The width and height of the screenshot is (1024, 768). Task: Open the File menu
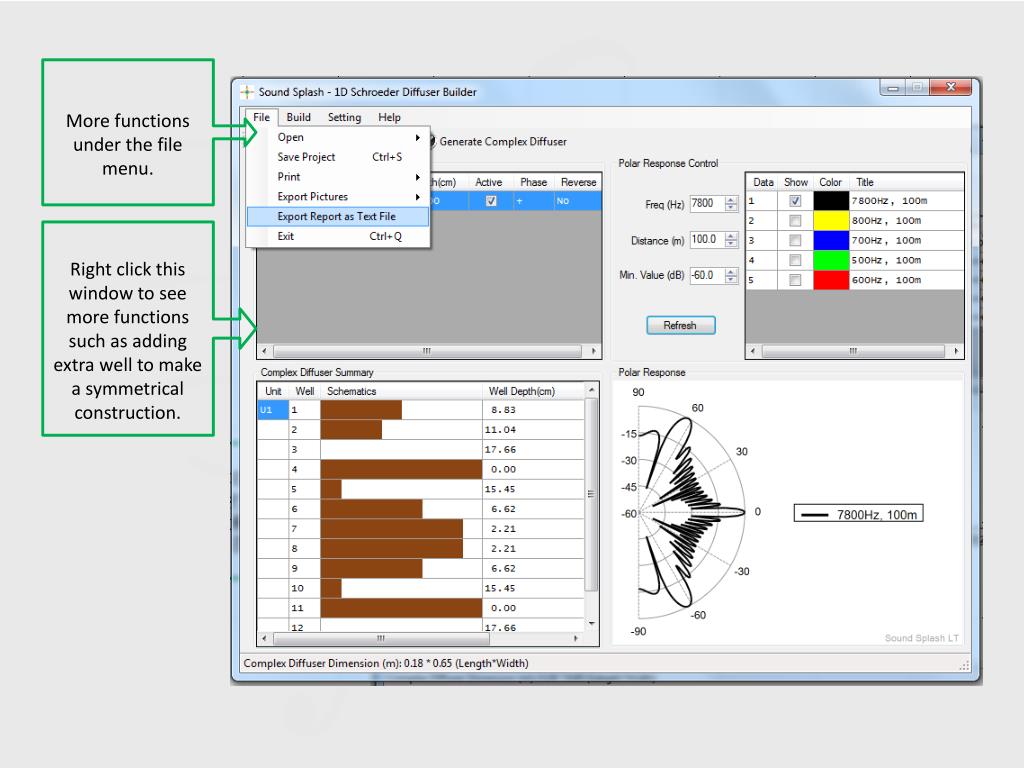point(261,118)
